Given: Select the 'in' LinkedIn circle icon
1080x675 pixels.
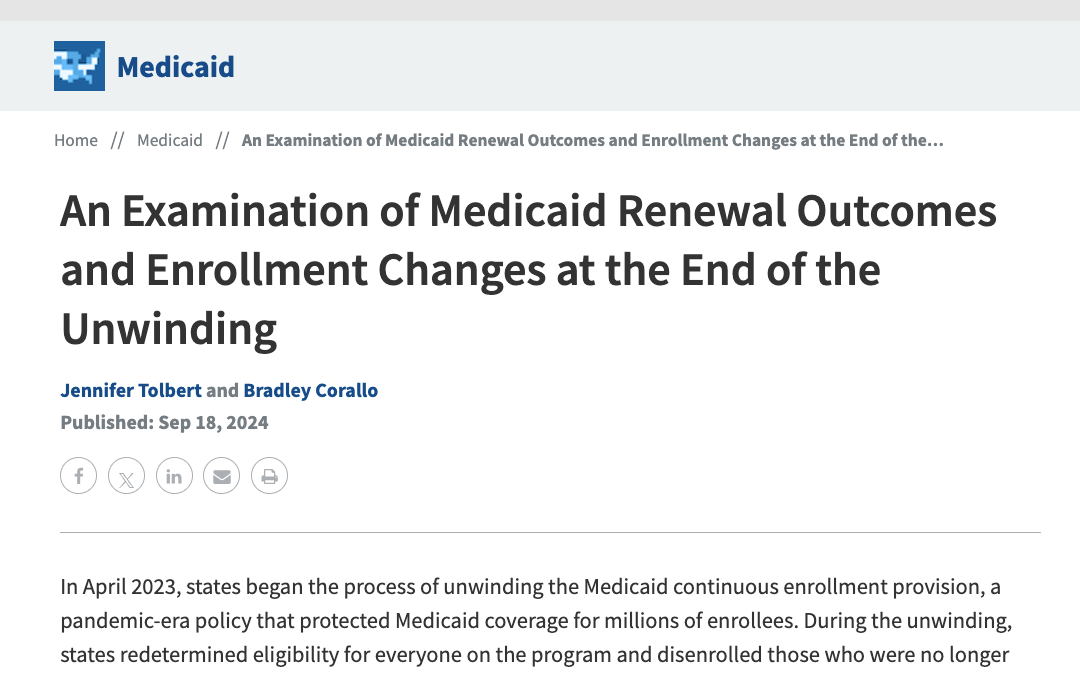Looking at the screenshot, I should click(x=174, y=475).
